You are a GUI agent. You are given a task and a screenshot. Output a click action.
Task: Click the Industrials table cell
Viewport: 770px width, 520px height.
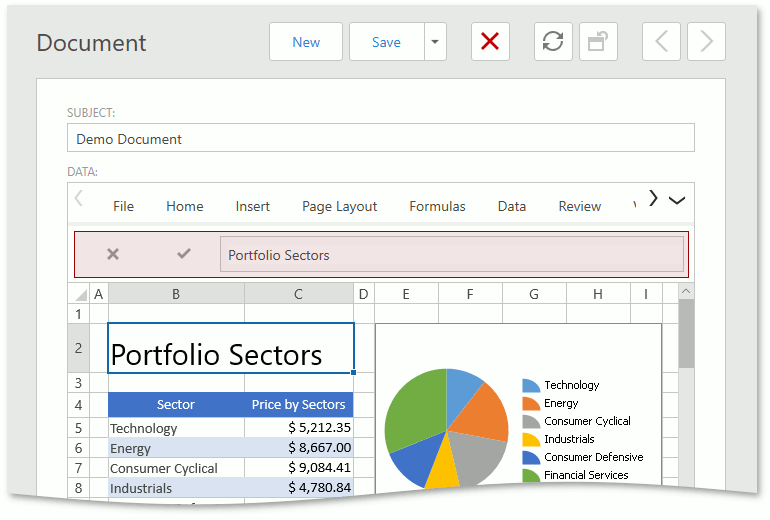pyautogui.click(x=176, y=488)
